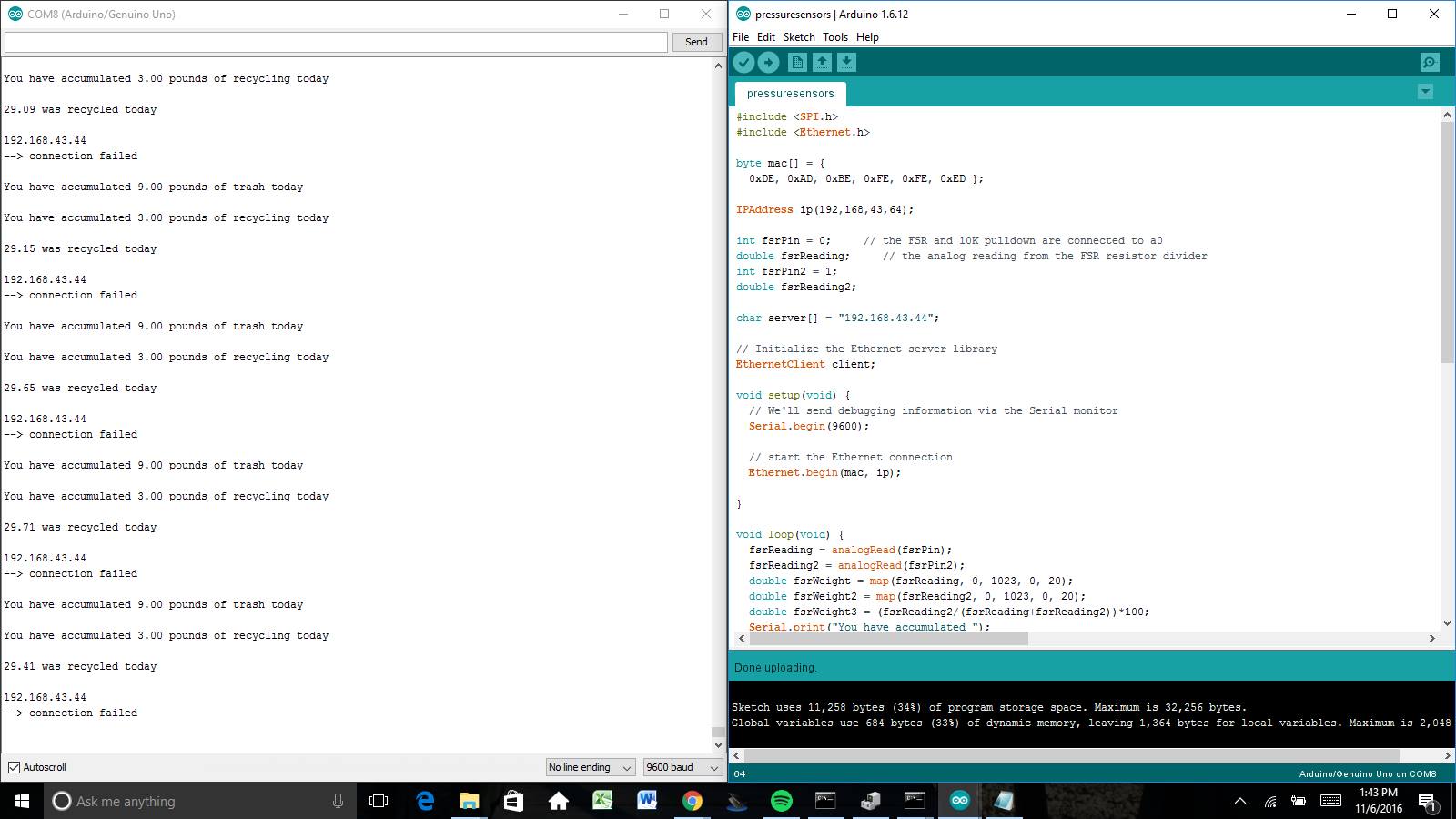Show hidden system tray icons chevron
This screenshot has height=819, width=1456.
pos(1239,801)
